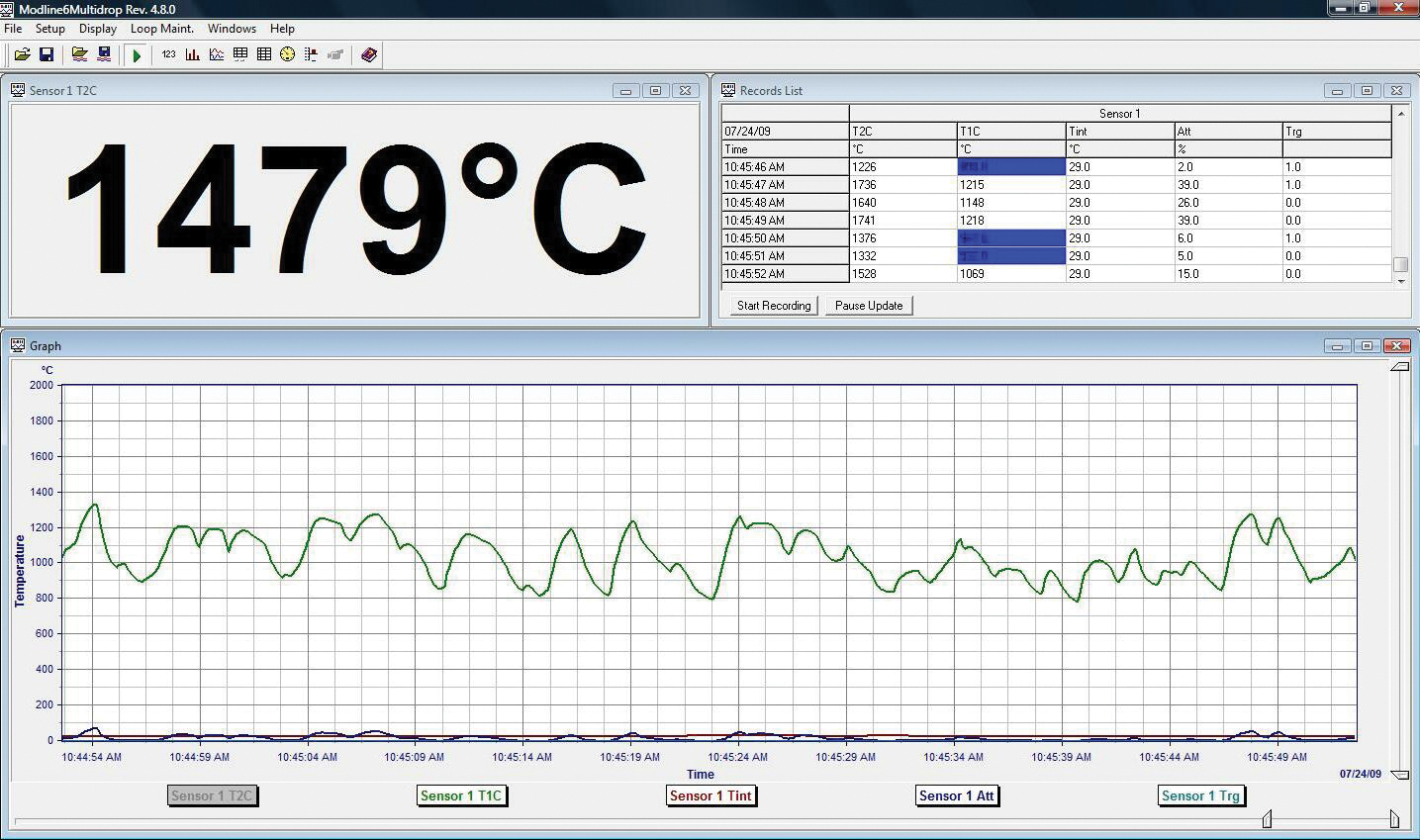Click the Trg column header
1420x840 pixels.
1337,132
